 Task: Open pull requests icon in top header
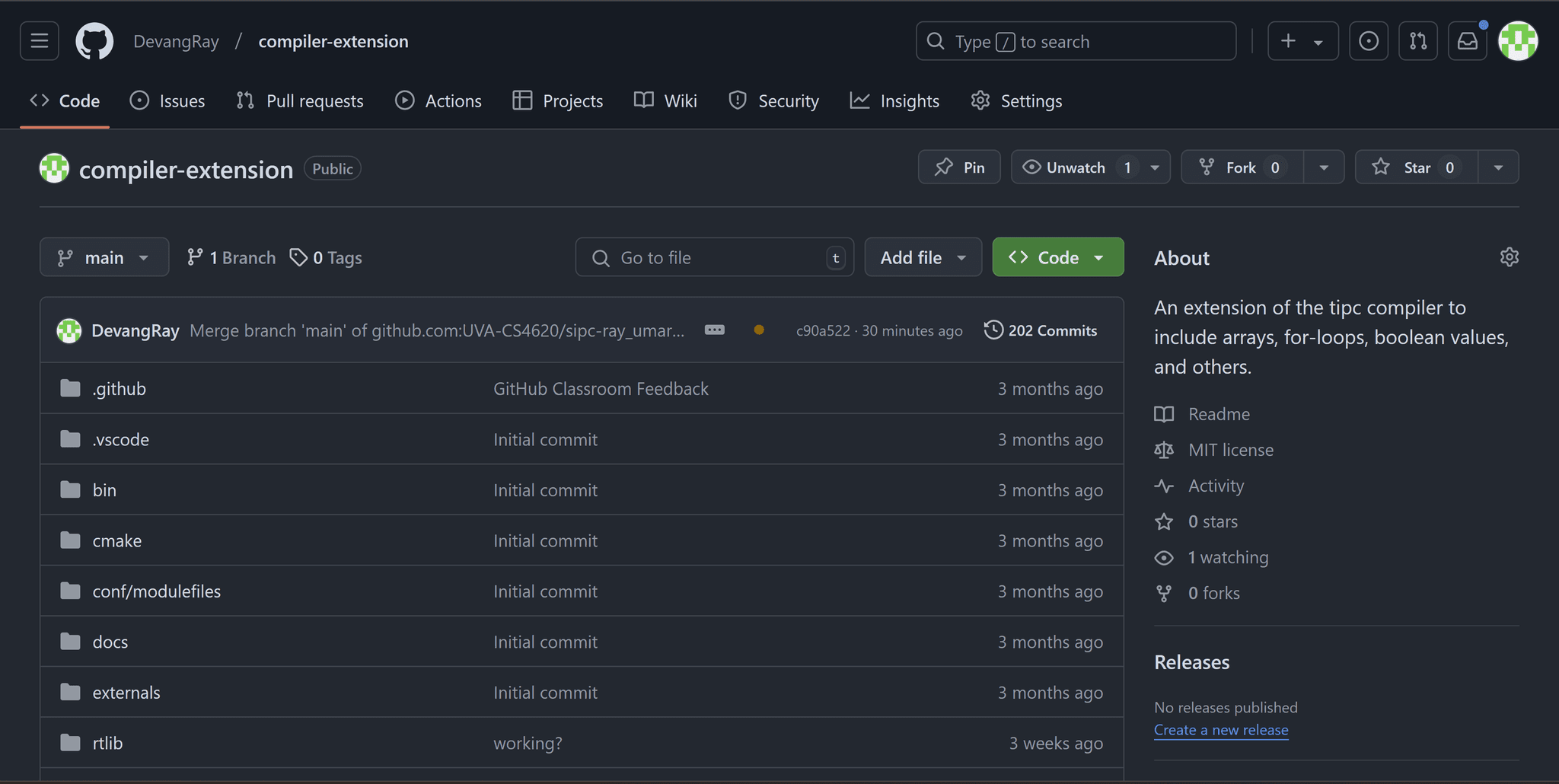coord(1417,41)
